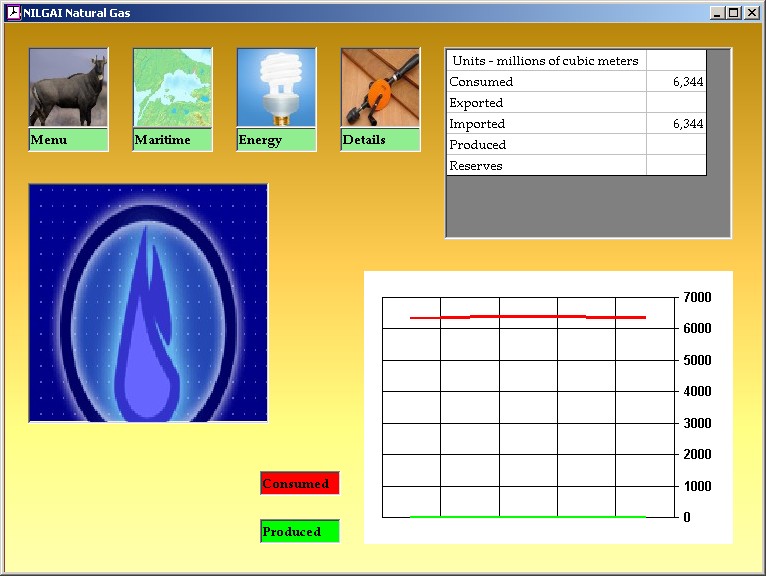766x576 pixels.
Task: Click the green Produced legend swatch
Action: tap(300, 532)
